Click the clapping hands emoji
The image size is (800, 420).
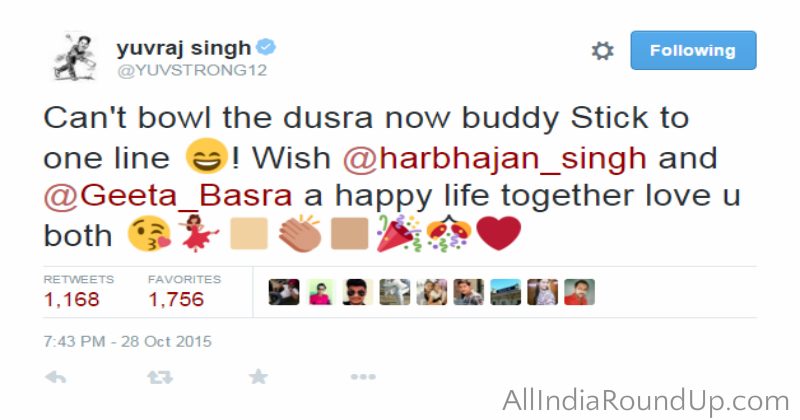coord(300,234)
